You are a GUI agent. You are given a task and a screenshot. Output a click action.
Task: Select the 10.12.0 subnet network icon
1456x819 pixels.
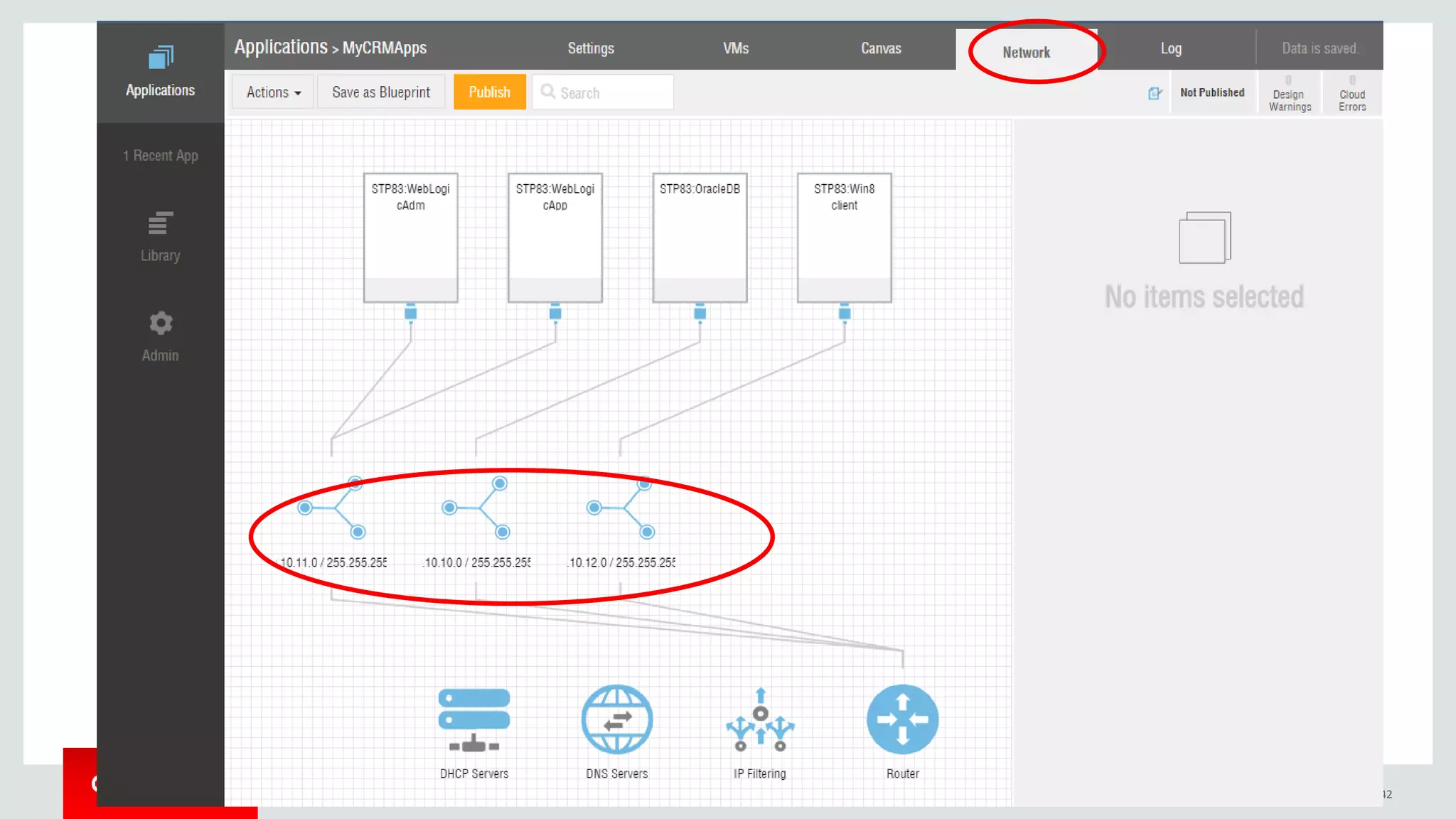point(621,508)
